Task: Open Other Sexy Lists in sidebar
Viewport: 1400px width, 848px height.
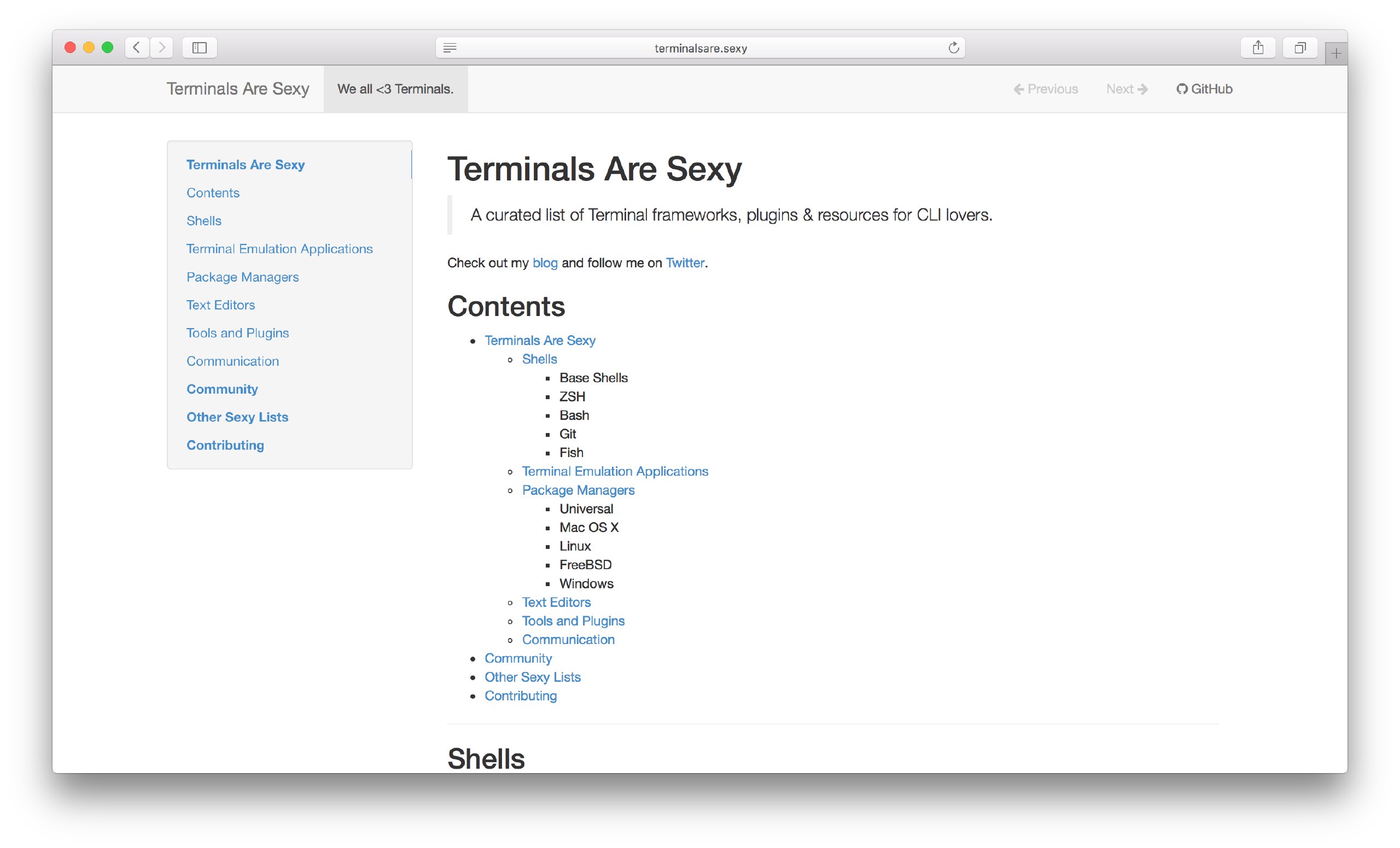Action: click(237, 417)
